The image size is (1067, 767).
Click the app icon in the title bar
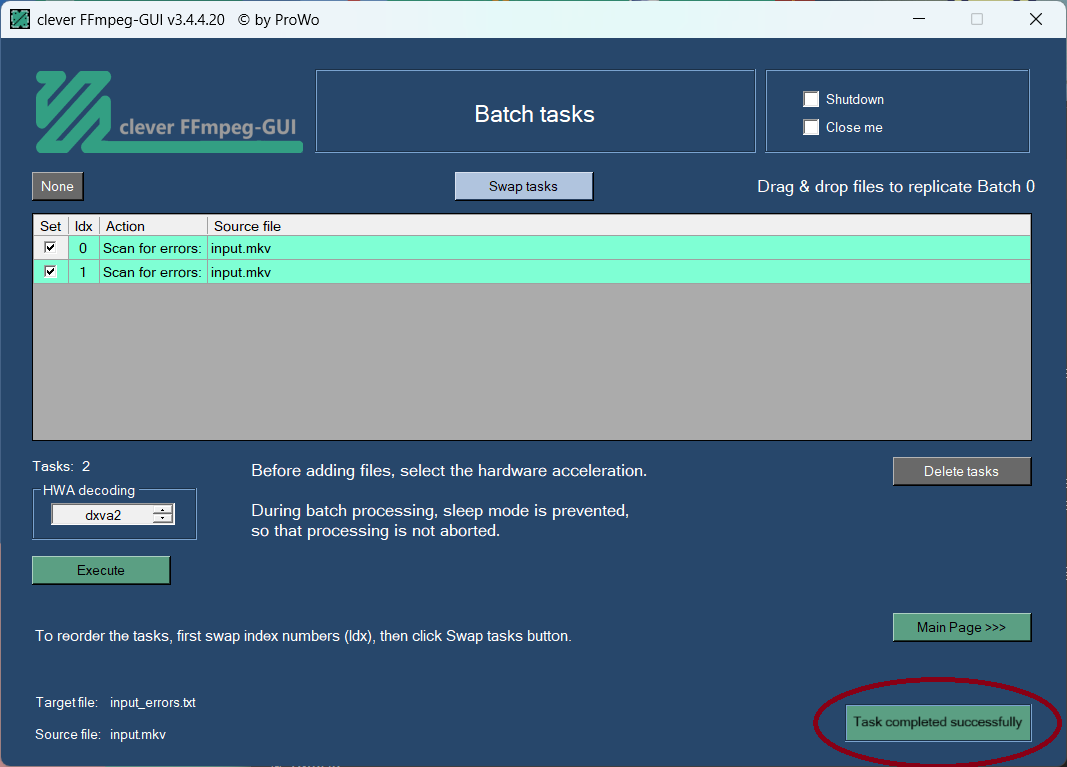[20, 19]
